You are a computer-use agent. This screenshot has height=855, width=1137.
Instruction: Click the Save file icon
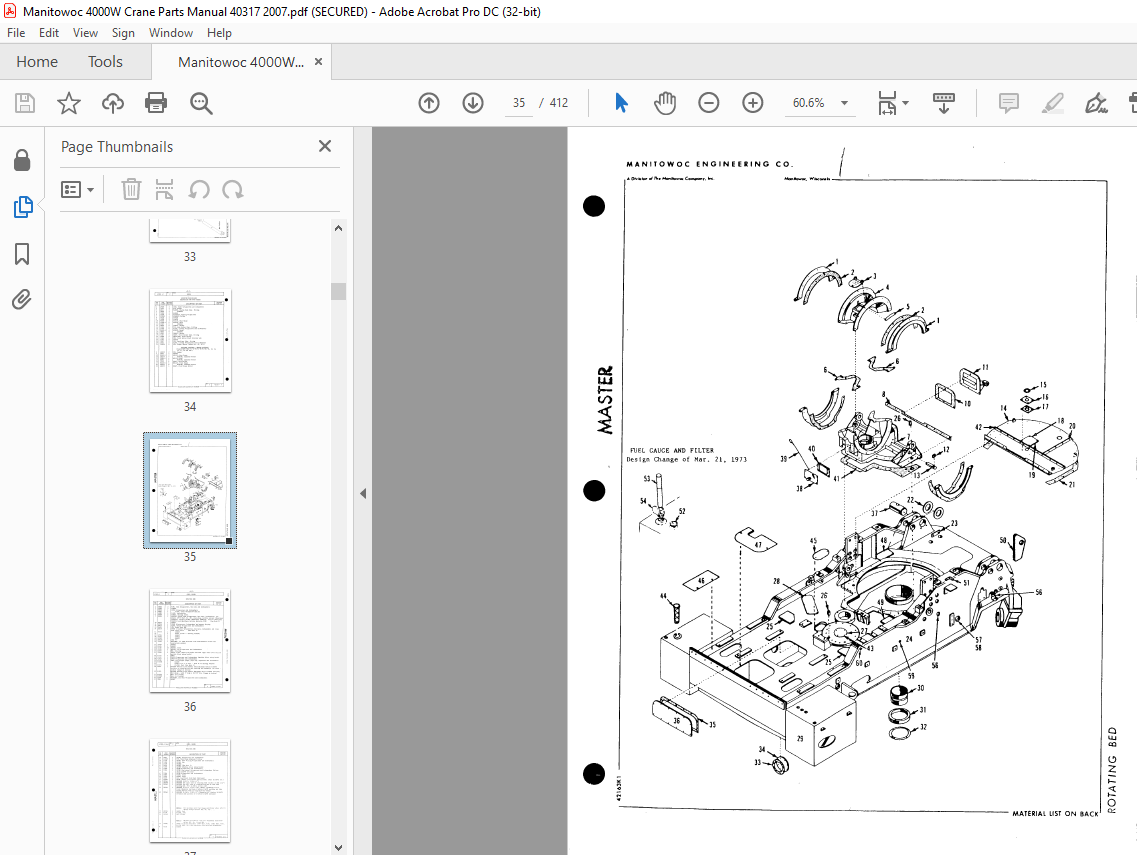point(25,103)
